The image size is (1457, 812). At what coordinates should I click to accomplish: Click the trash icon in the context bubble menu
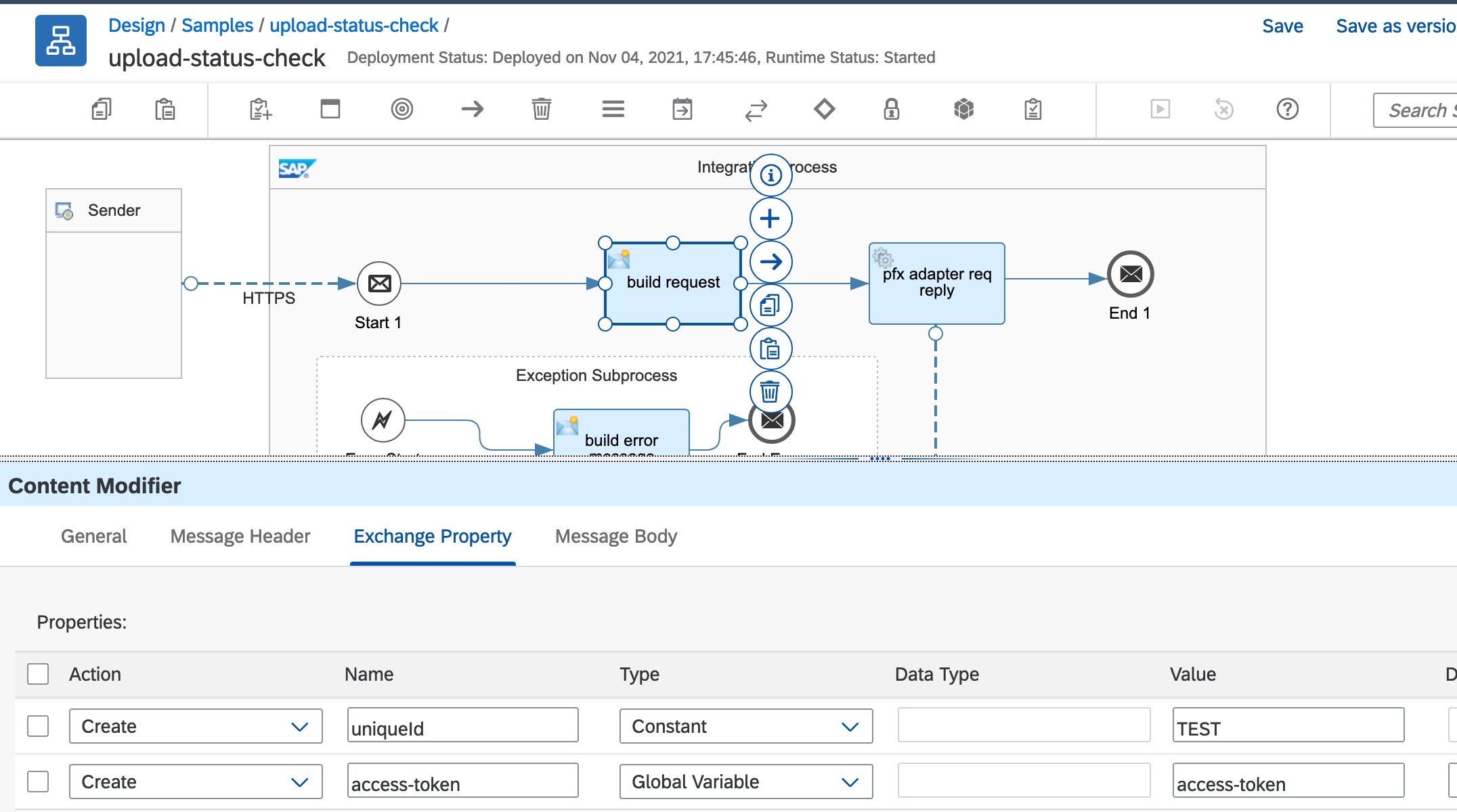point(770,392)
